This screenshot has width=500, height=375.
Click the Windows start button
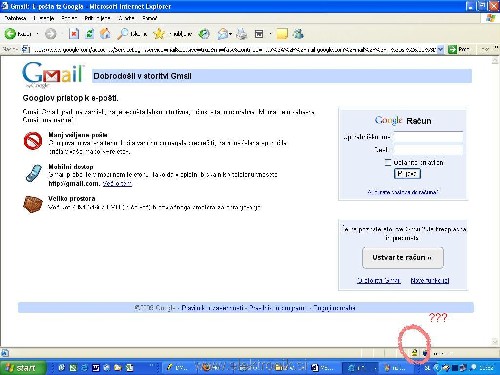(22, 368)
